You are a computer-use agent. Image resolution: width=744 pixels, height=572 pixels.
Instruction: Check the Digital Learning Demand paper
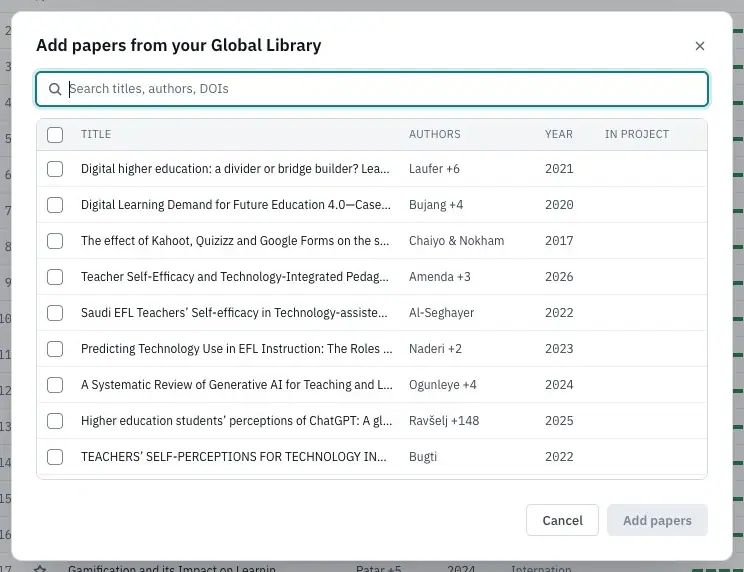tap(55, 205)
